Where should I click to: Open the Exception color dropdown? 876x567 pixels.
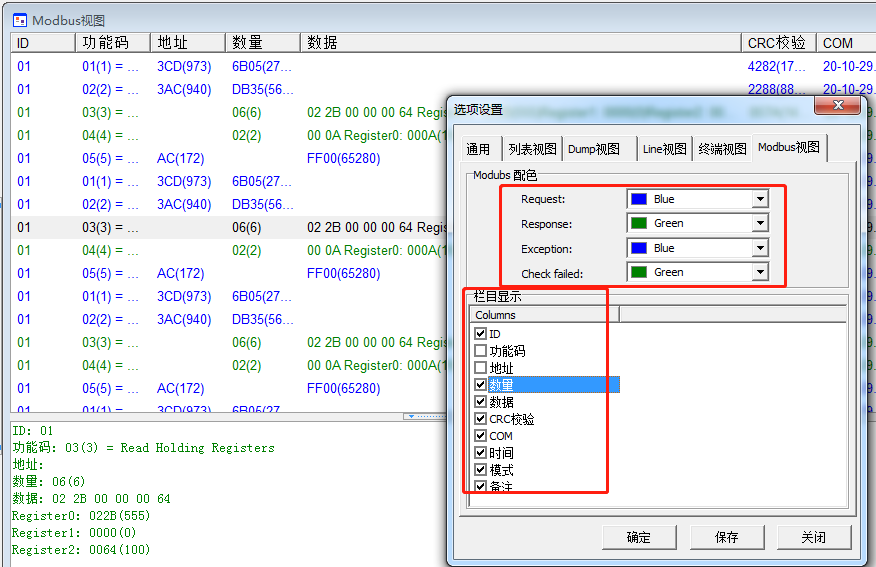760,248
